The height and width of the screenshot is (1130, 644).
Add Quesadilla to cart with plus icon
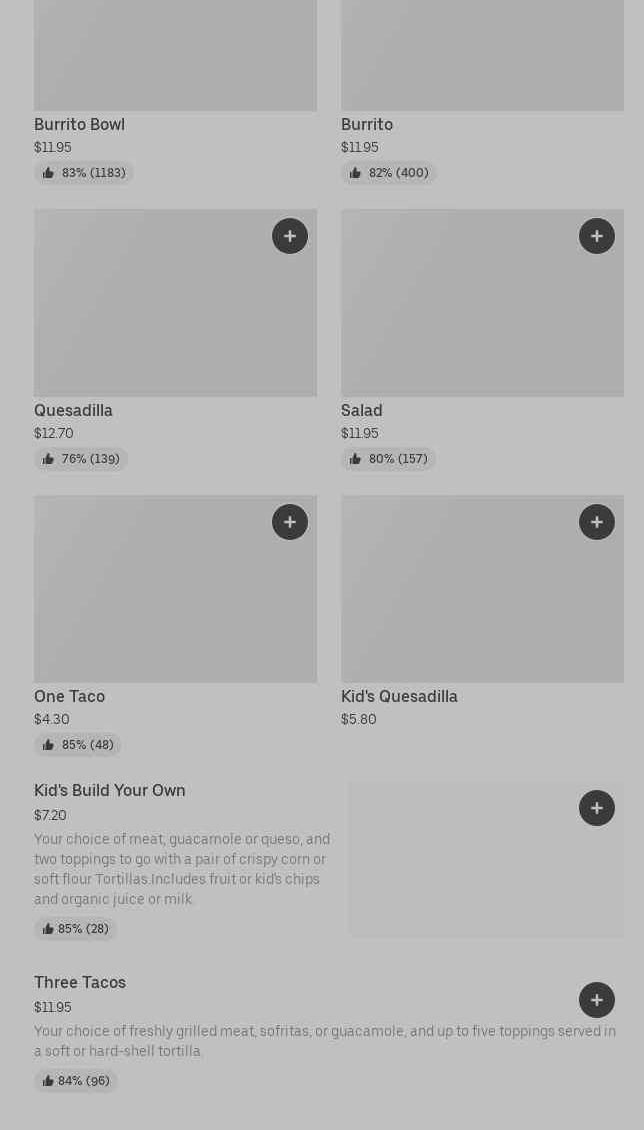pyautogui.click(x=290, y=236)
